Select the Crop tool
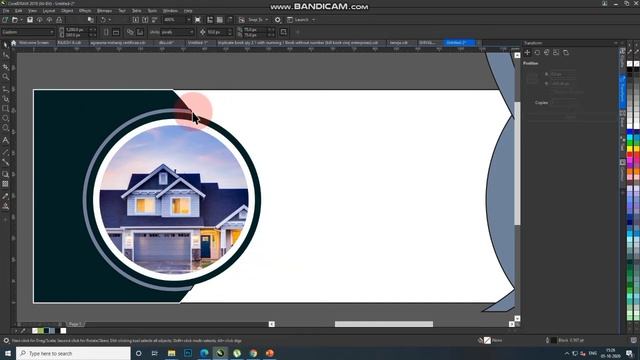Viewport: 640px width, 360px height. click(x=5, y=67)
